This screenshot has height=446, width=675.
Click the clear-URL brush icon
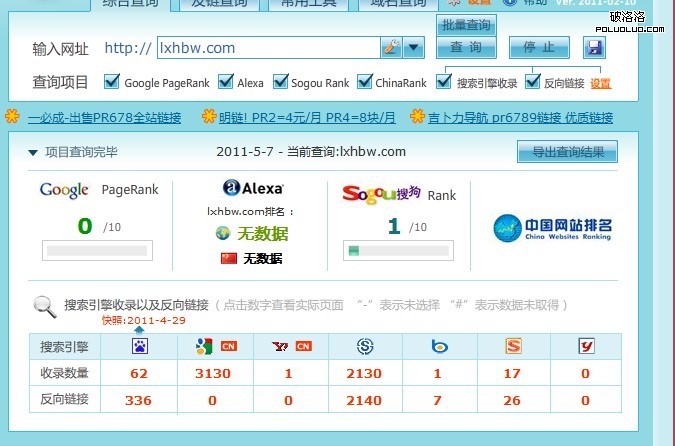point(391,47)
